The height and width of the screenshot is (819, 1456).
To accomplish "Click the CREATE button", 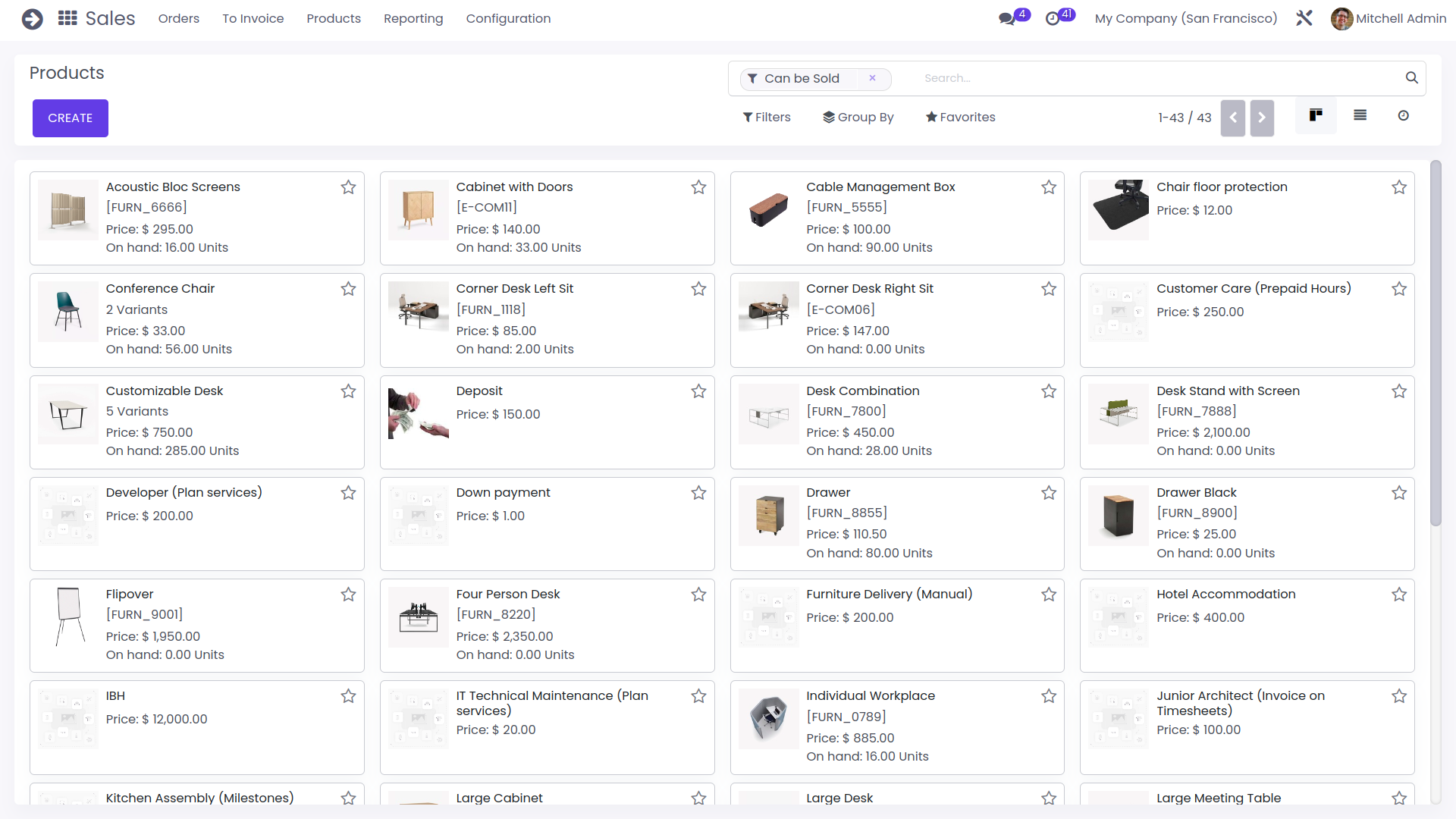I will (x=71, y=118).
